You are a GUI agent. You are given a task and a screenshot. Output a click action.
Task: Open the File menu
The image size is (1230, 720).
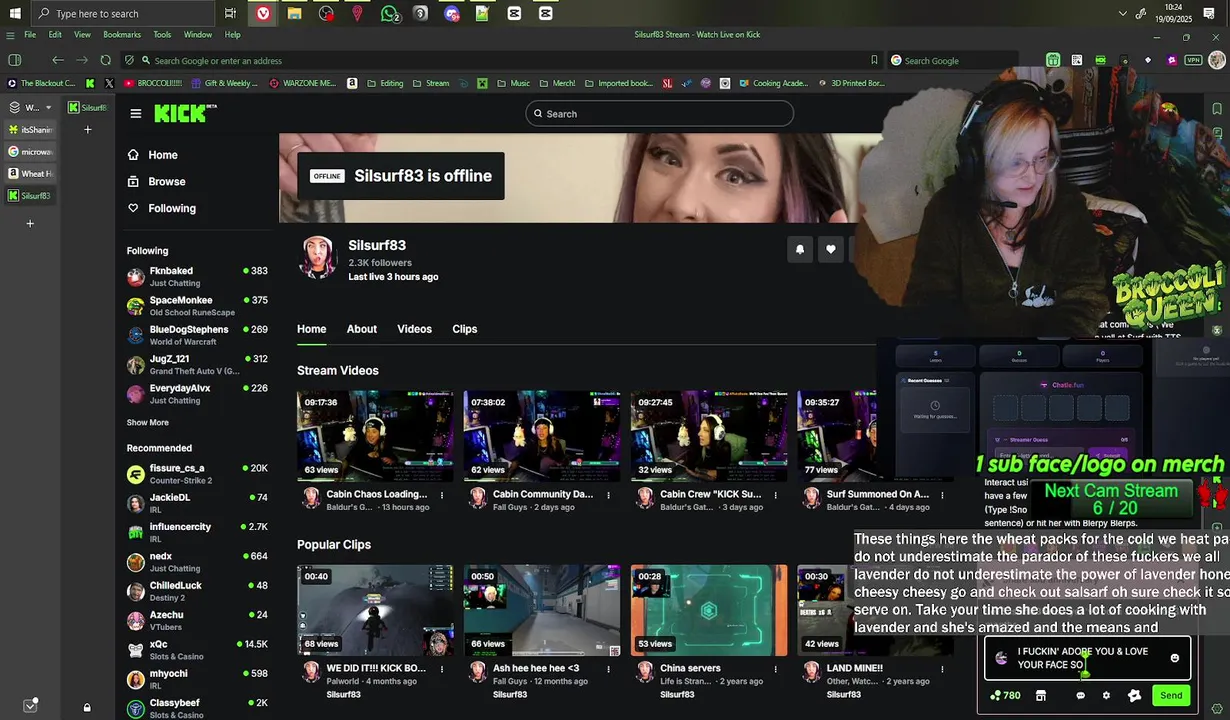point(30,35)
